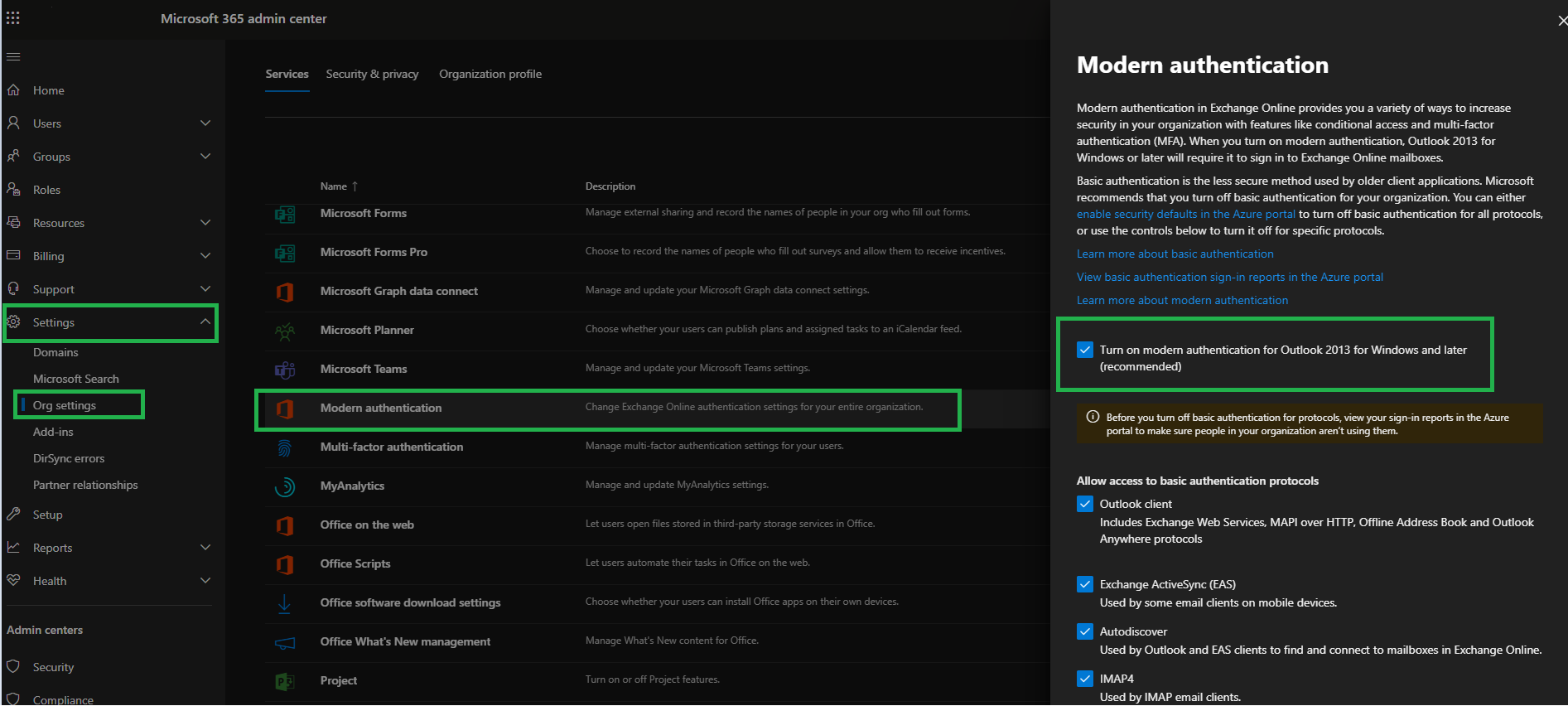Expand the Health menu chevron
This screenshot has height=706, width=1568.
(205, 580)
